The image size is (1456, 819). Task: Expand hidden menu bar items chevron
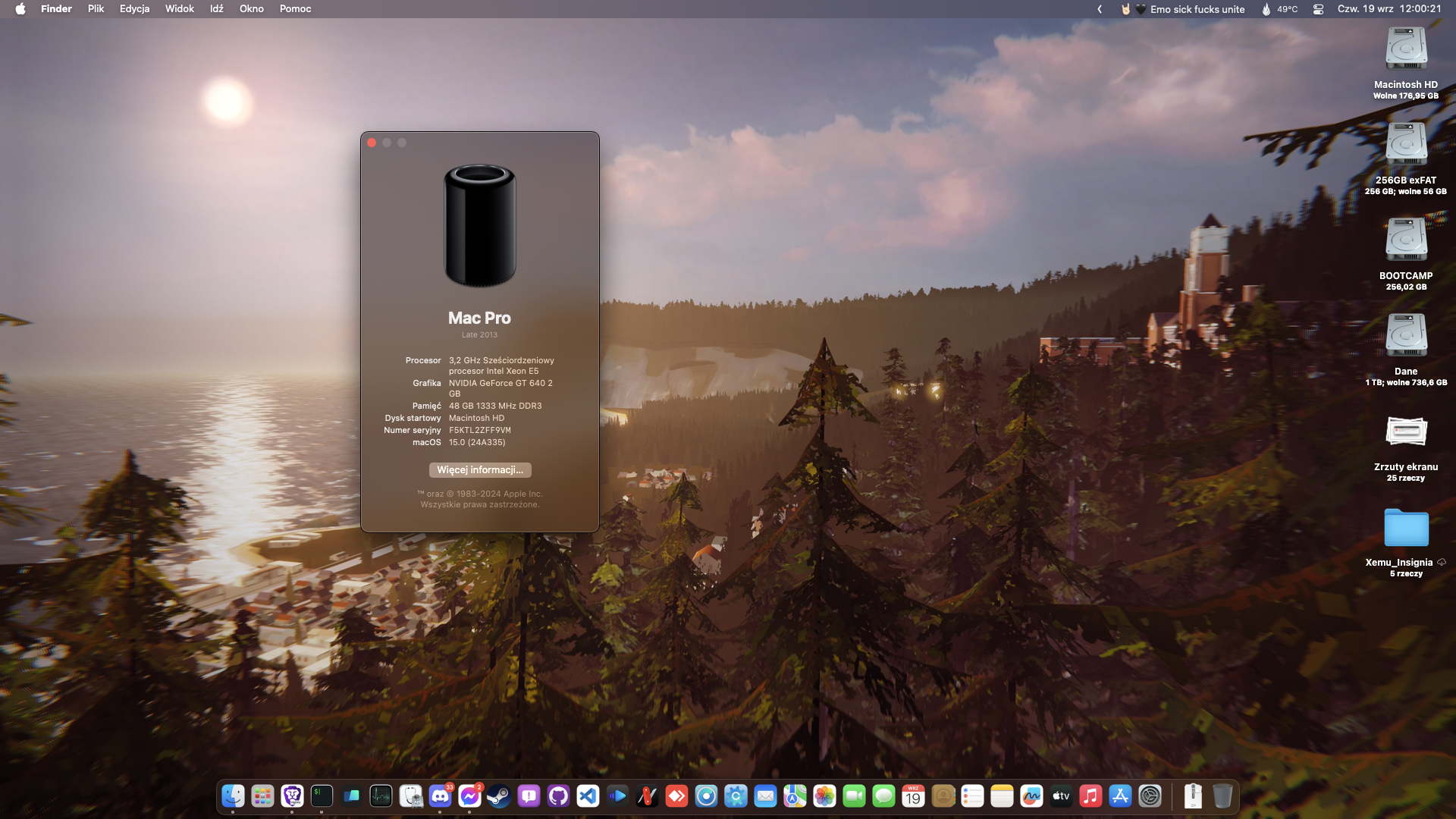point(1100,9)
